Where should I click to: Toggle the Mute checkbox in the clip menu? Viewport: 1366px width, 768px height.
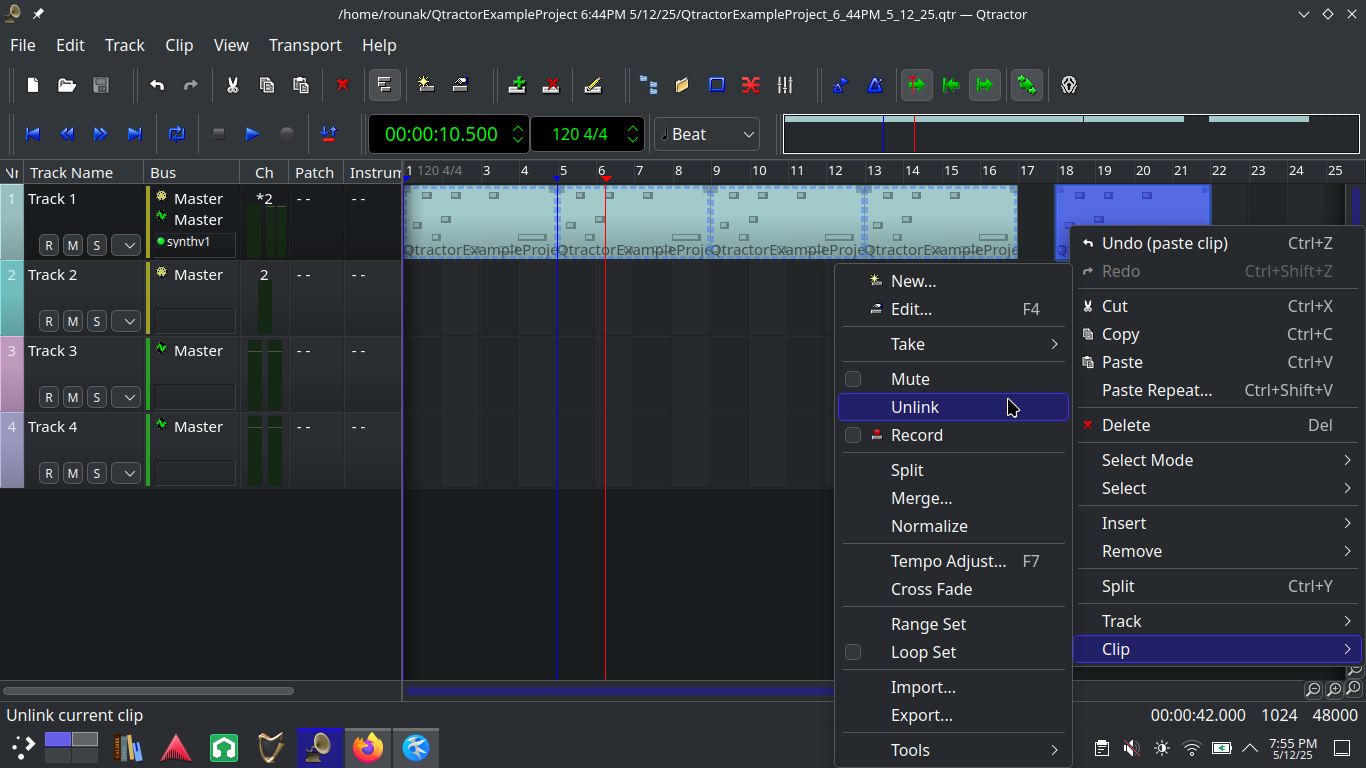853,379
